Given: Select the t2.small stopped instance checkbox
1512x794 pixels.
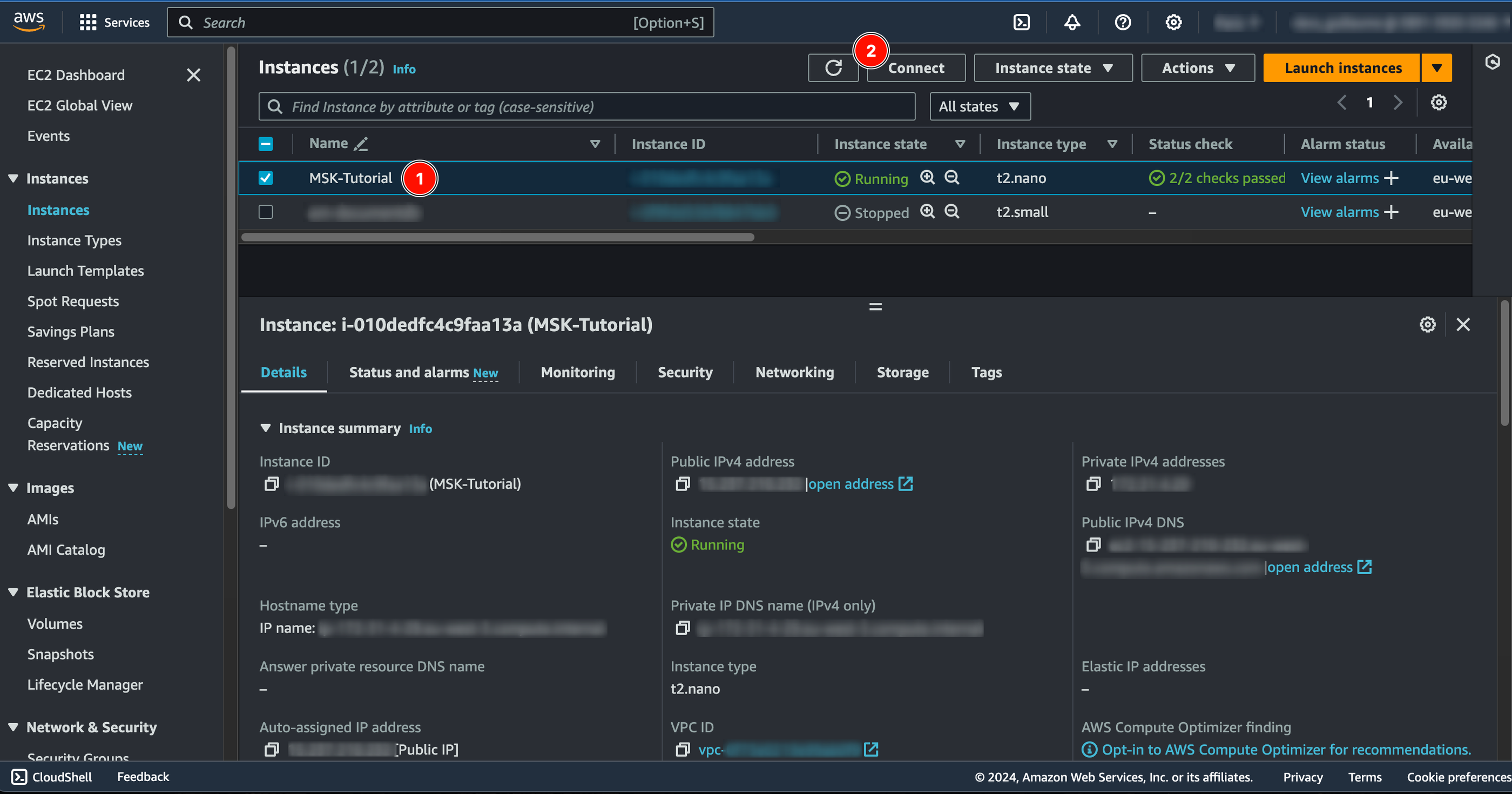Looking at the screenshot, I should [266, 212].
